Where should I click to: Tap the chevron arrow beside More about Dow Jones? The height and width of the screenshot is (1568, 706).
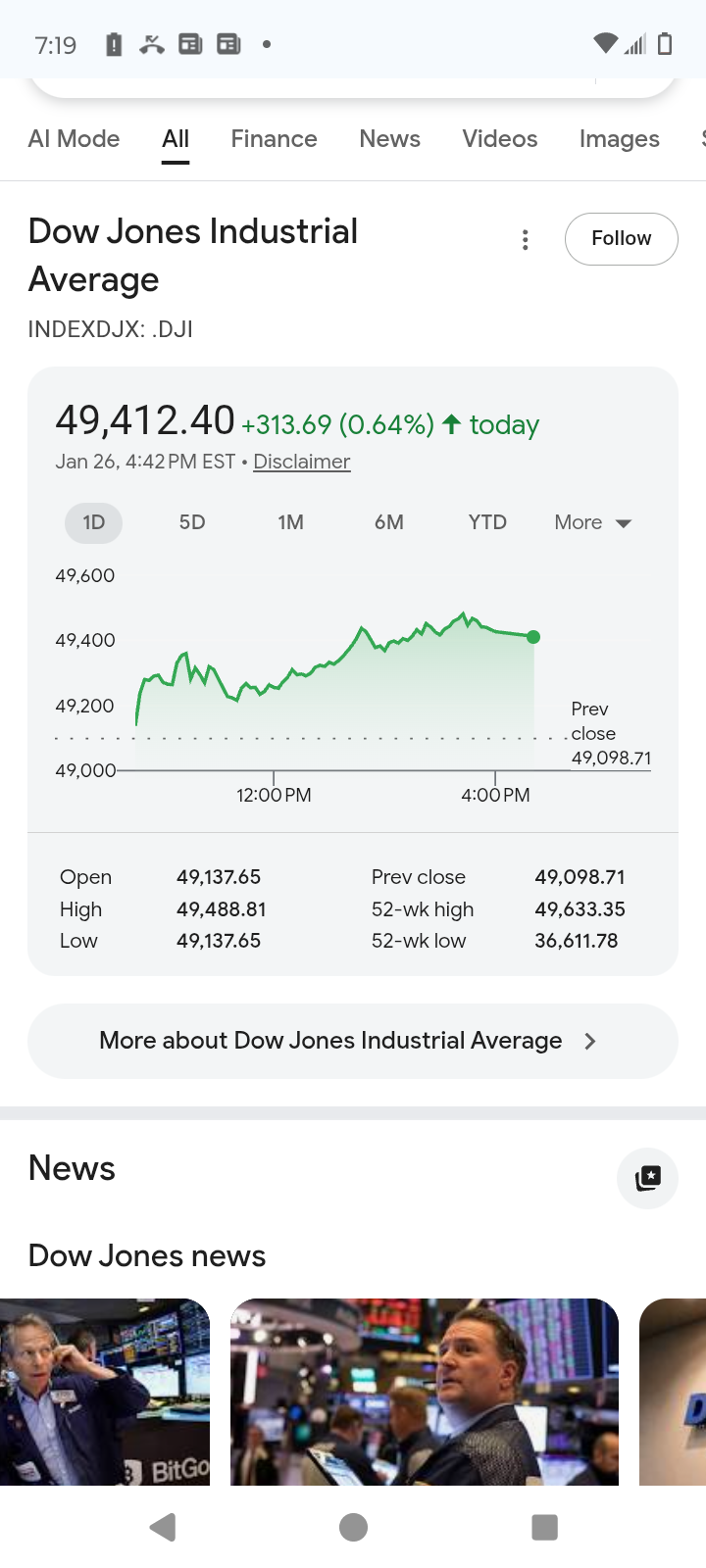590,1041
